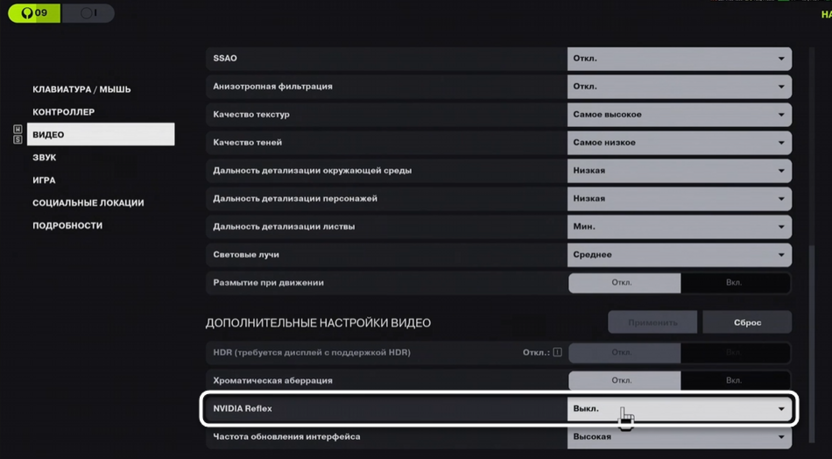Image resolution: width=832 pixels, height=459 pixels.
Task: Expand Дальность детализации окружающей среды dropdown
Action: (x=679, y=171)
